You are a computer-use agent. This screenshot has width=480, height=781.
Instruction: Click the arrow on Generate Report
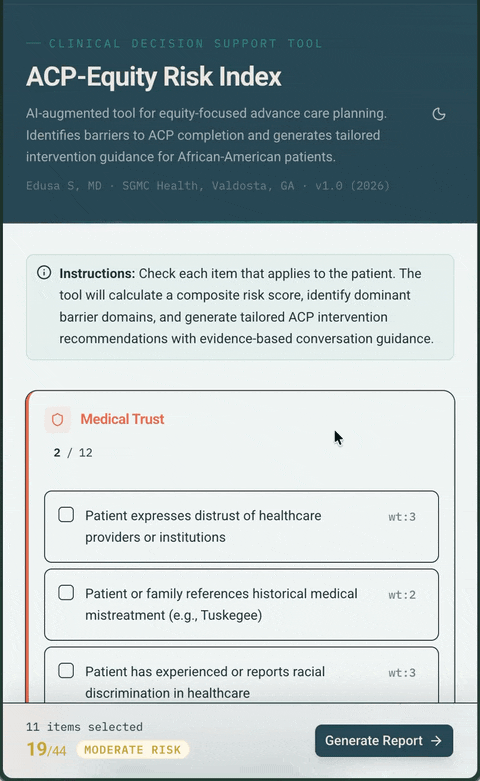pos(436,741)
